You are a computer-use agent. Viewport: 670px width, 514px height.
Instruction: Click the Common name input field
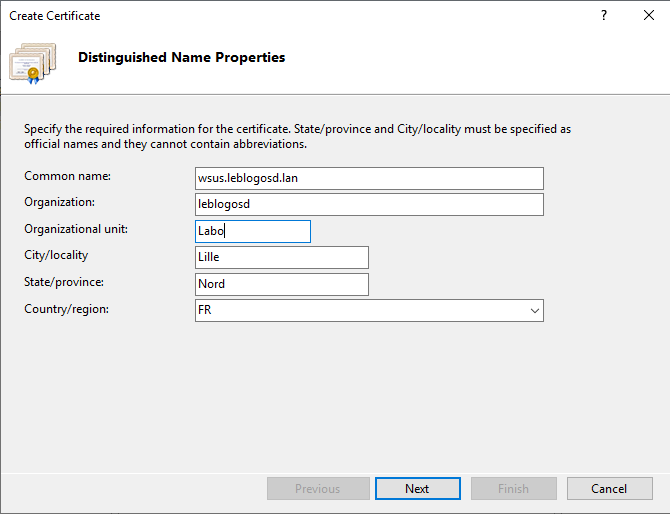369,178
